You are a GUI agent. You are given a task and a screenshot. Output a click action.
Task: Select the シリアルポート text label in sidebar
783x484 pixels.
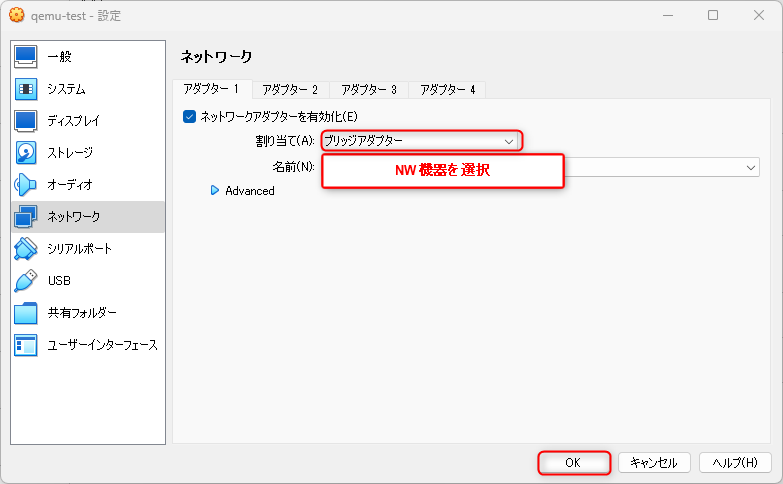[79, 248]
